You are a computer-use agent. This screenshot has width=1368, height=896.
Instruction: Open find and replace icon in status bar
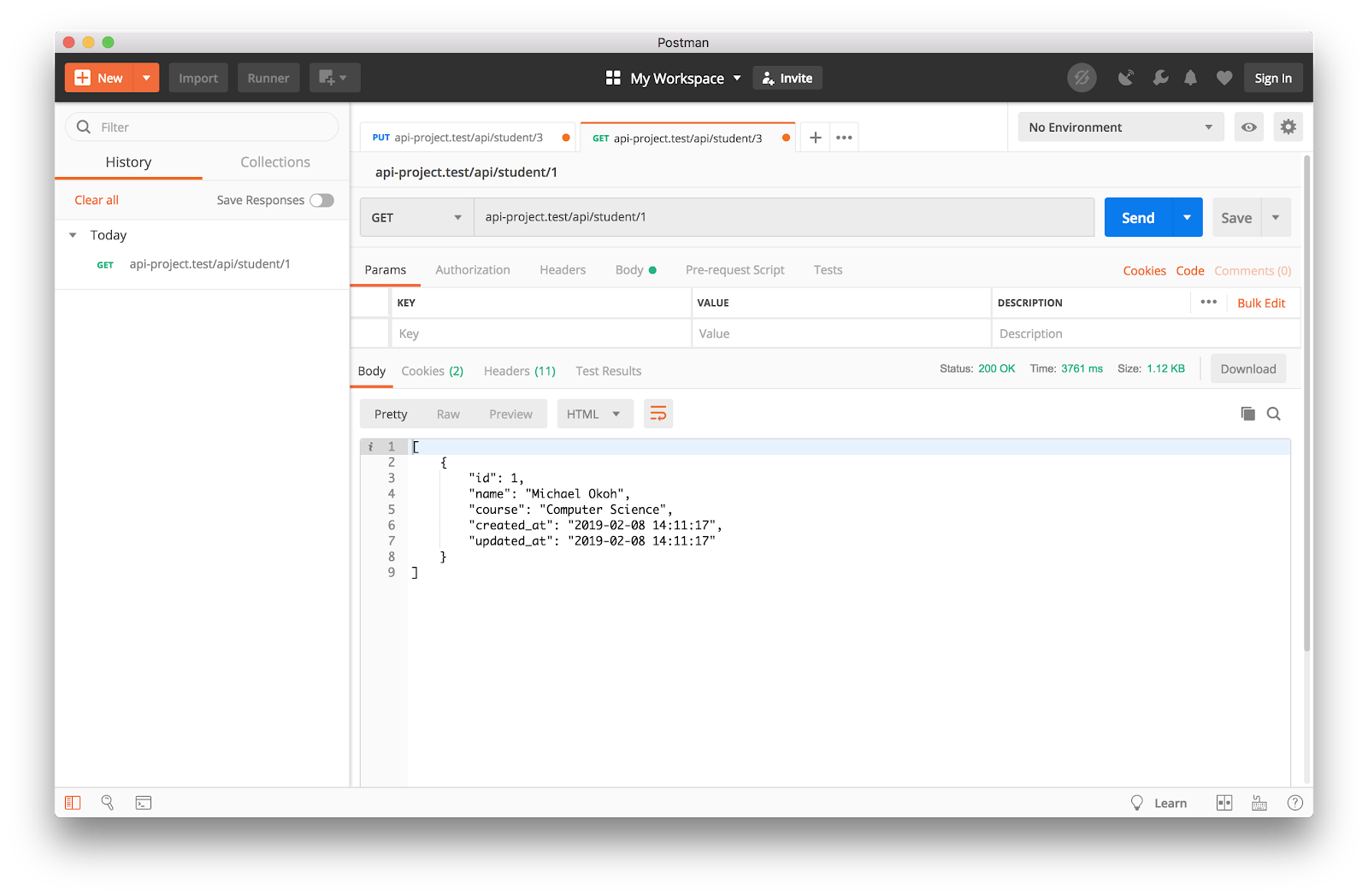coord(108,803)
